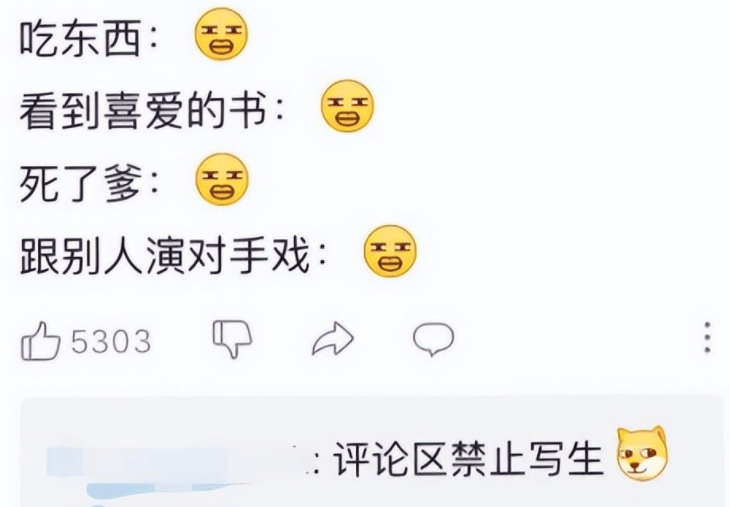
Task: Tap the emoji after 死了爹
Action: pos(222,179)
